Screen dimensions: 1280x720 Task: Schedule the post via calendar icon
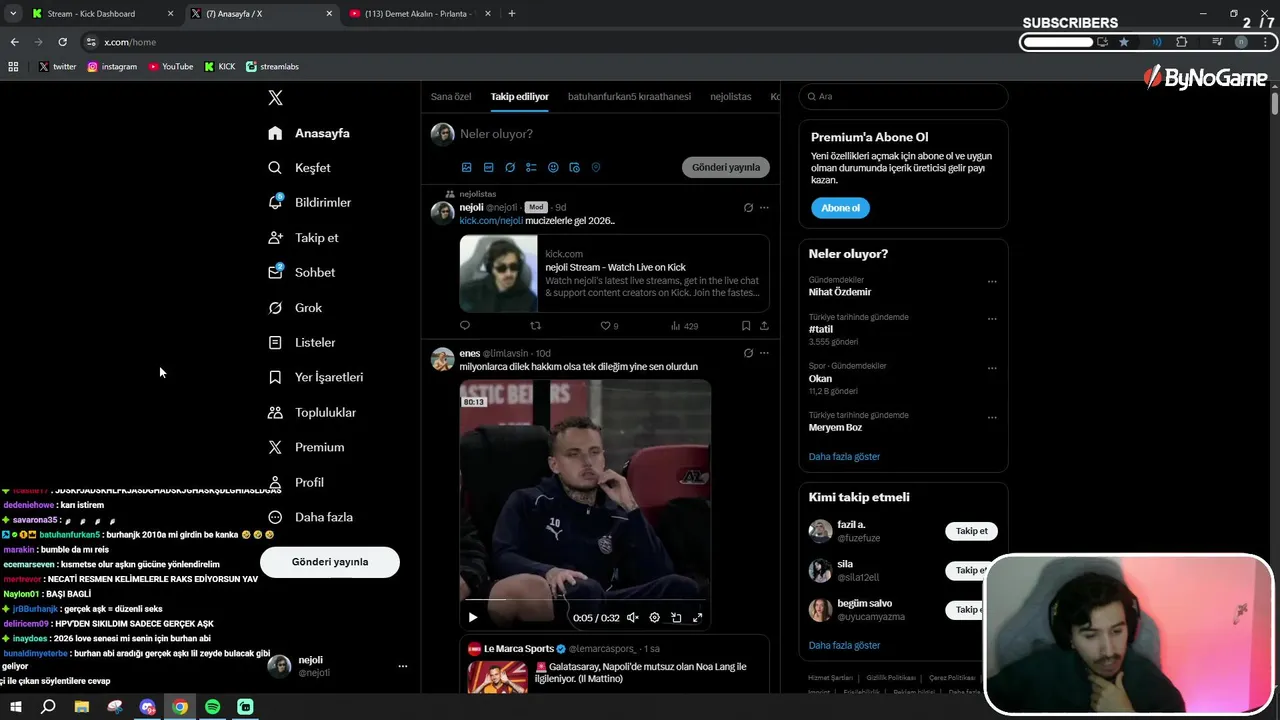point(575,168)
